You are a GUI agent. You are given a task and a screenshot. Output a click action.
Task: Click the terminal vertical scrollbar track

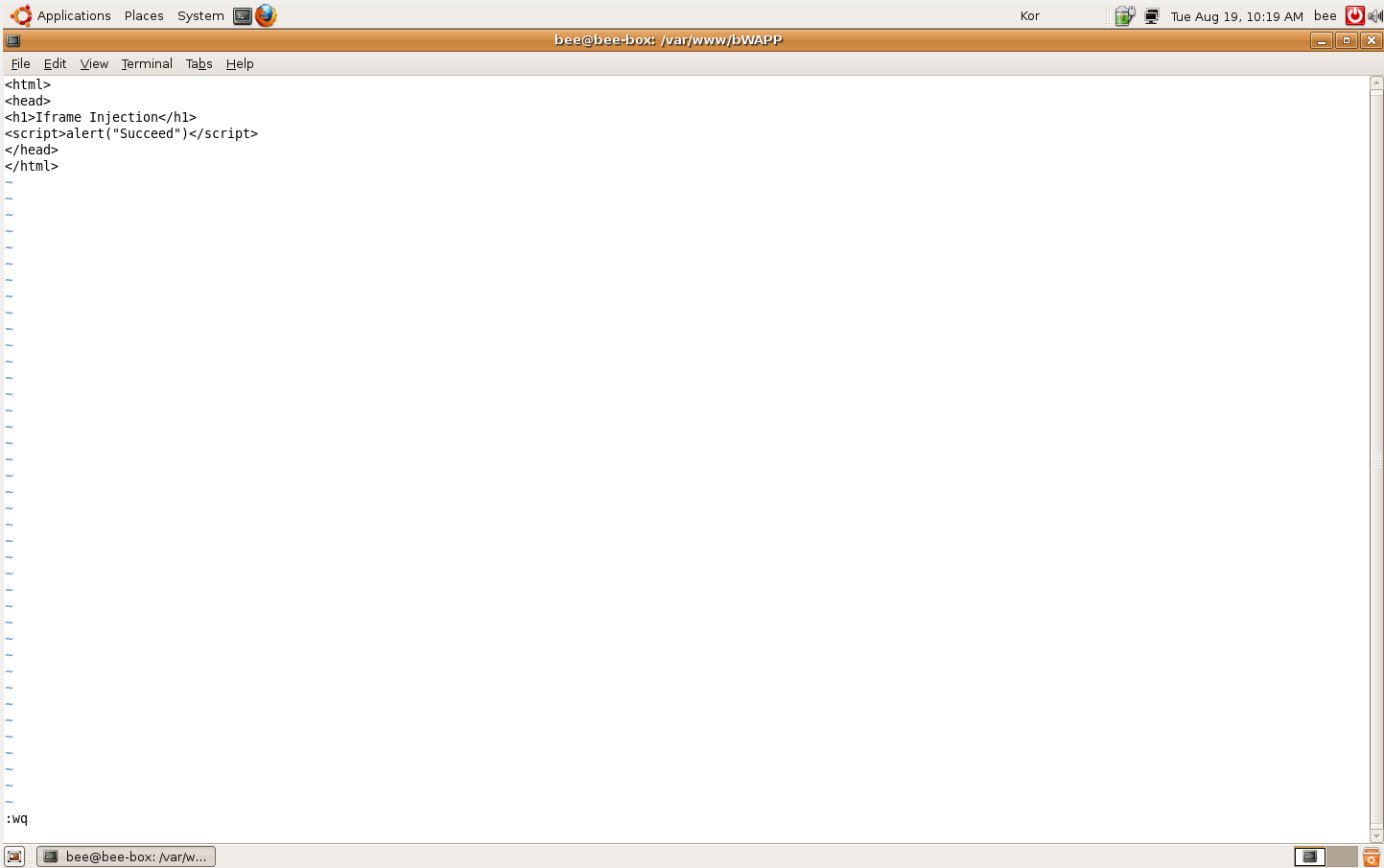click(1376, 459)
